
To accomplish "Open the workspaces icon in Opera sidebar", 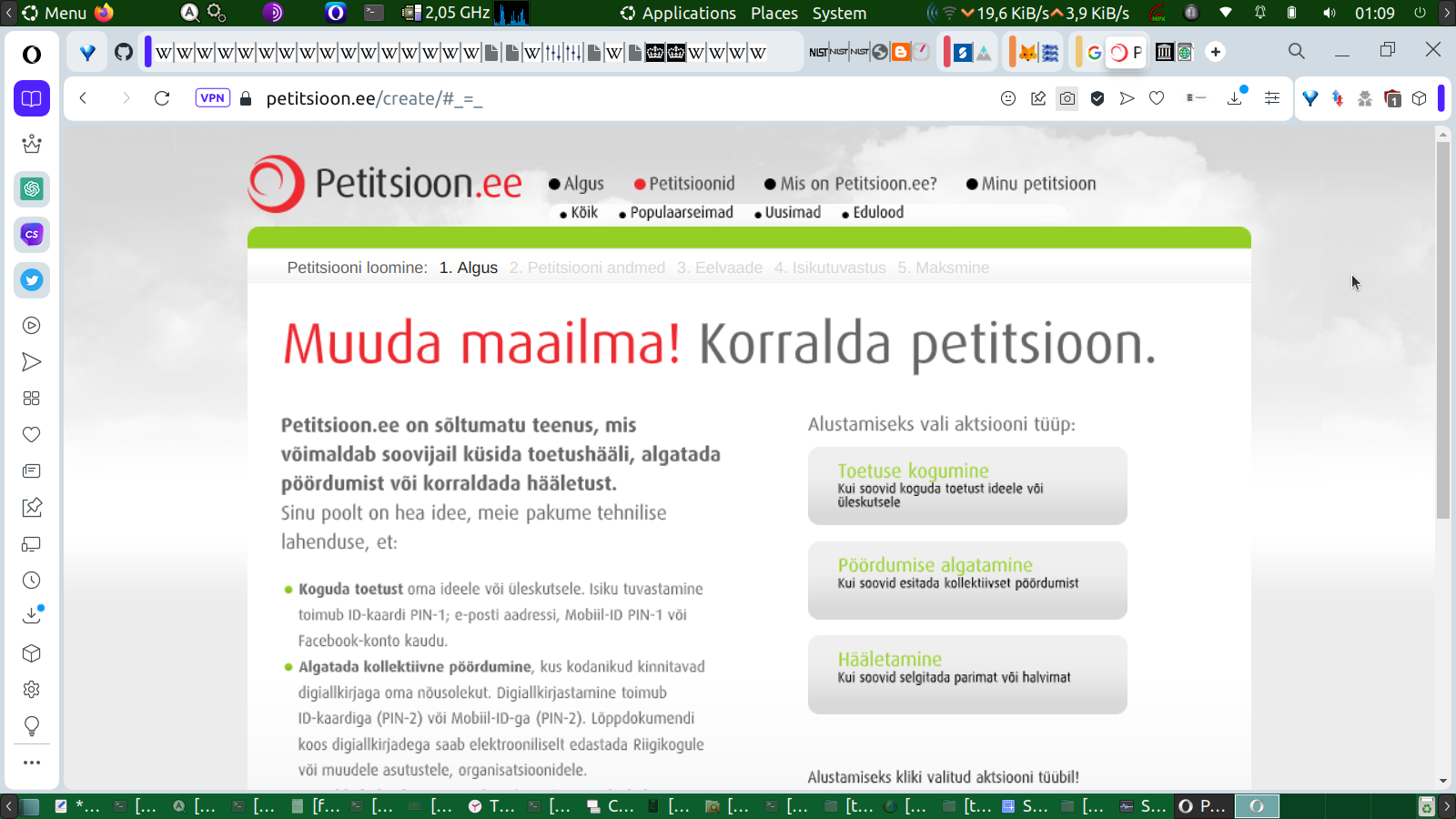I will coord(32,98).
